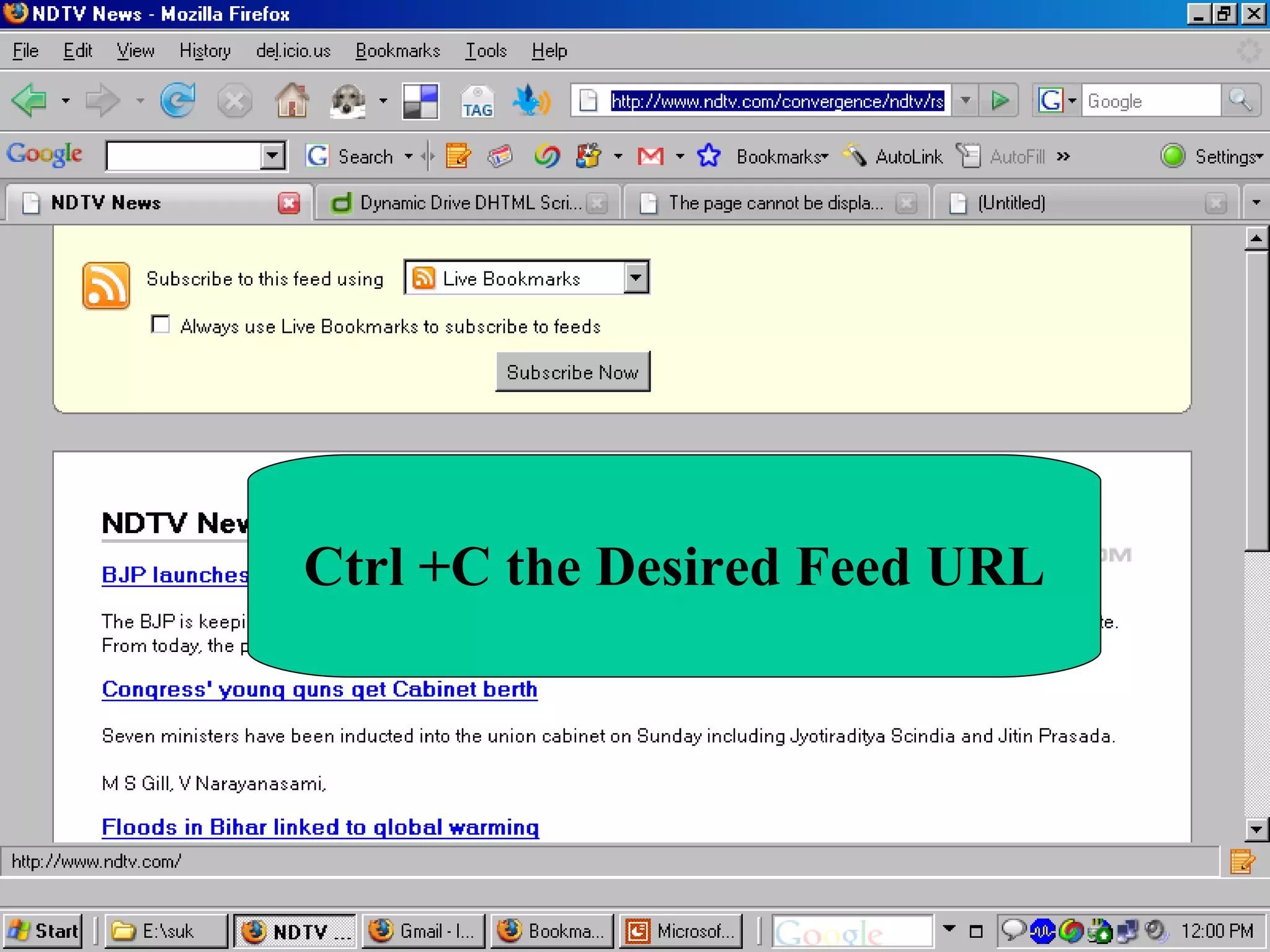Click the BJP launches headline link

175,575
